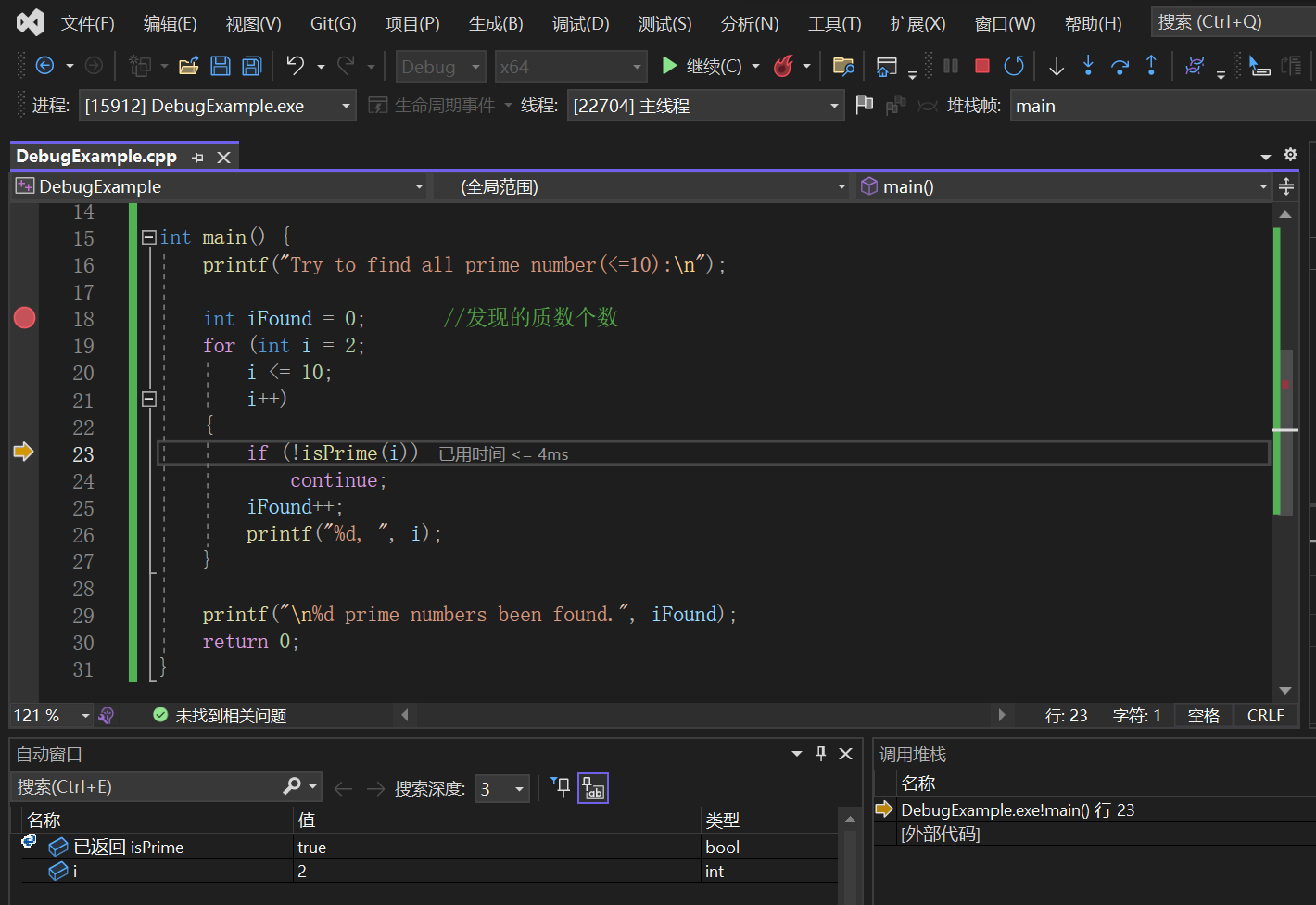Viewport: 1316px width, 905px height.
Task: Click the icon left of 未找到相关问题 in status bar
Action: (x=106, y=715)
